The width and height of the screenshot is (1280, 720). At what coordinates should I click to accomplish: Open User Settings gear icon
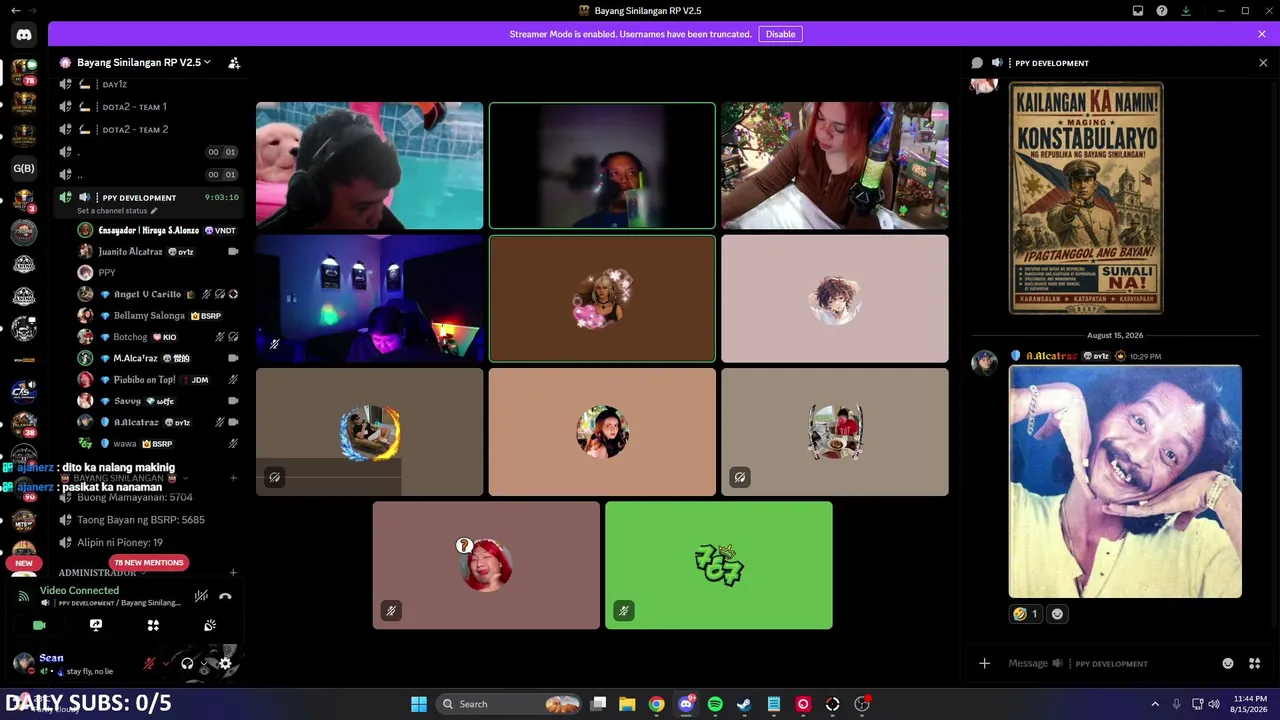(x=225, y=663)
